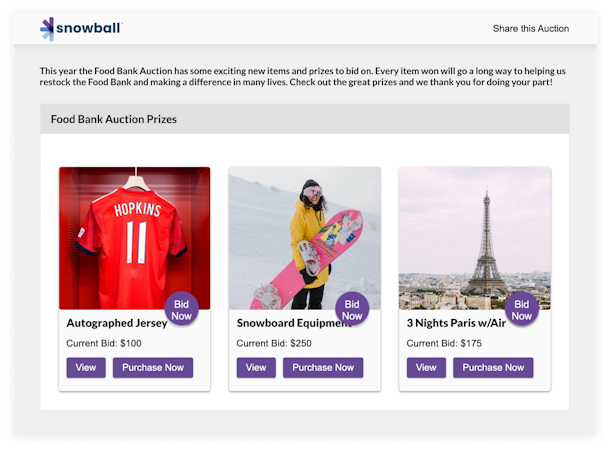View the 3 Nights Paris item
Screen dimensions: 610x450
point(426,367)
